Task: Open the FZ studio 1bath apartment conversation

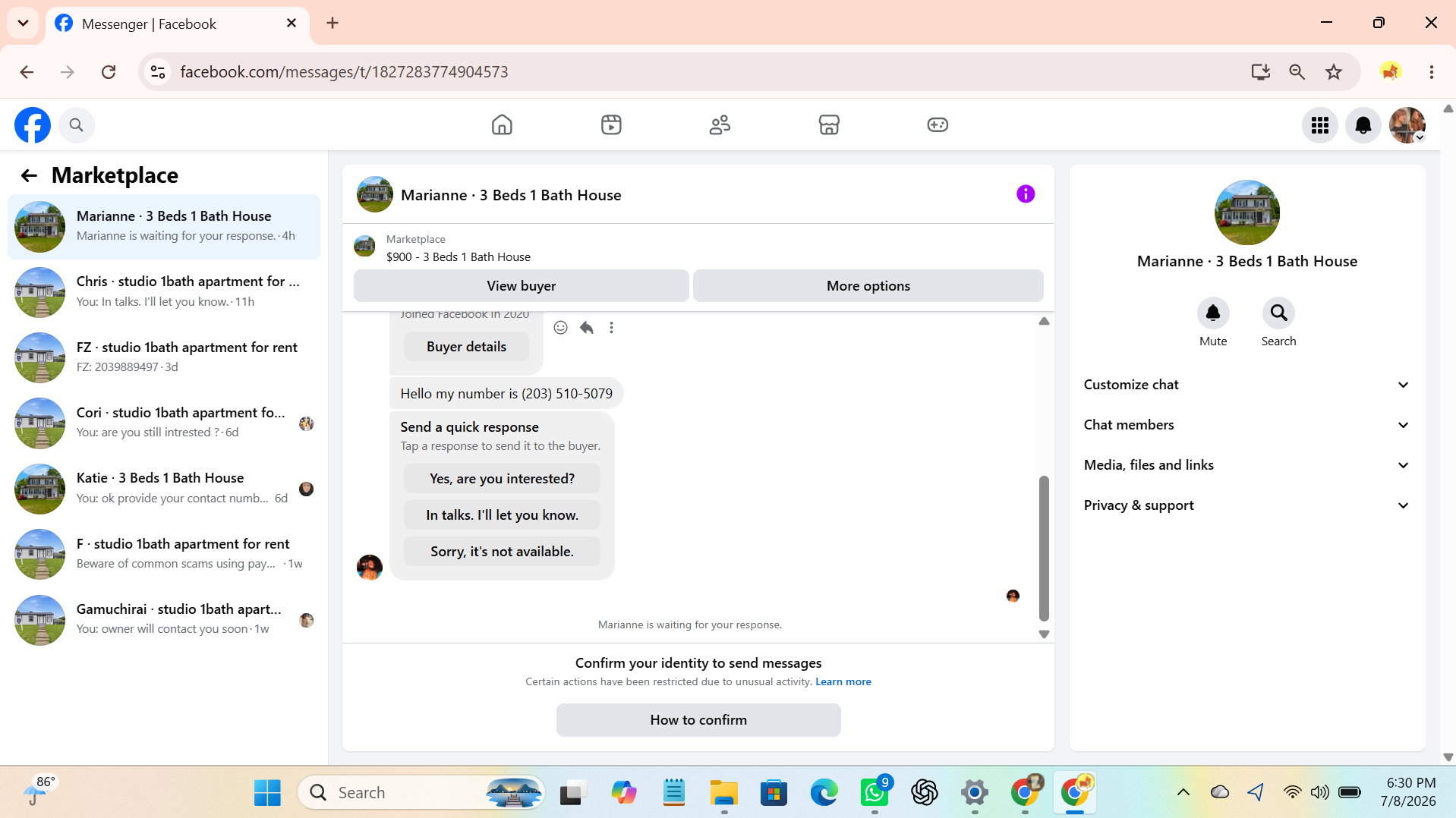Action: point(164,358)
